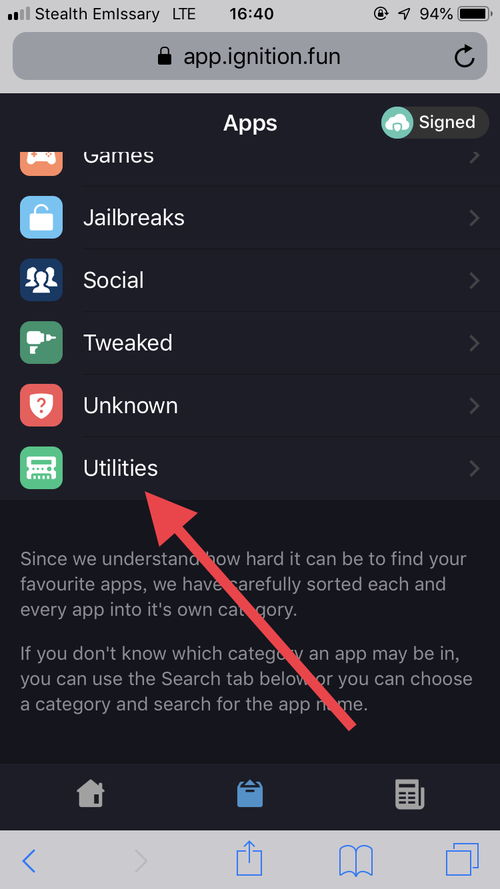
Task: Go back with Safari back arrow
Action: pyautogui.click(x=29, y=861)
